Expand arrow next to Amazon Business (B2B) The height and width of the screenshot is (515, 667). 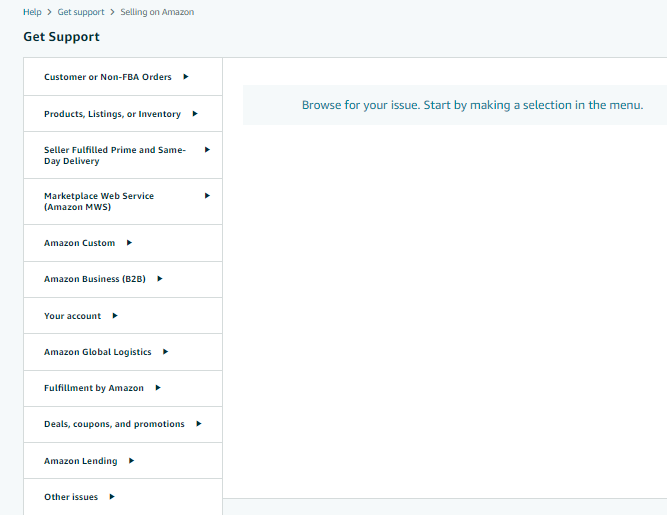[160, 279]
